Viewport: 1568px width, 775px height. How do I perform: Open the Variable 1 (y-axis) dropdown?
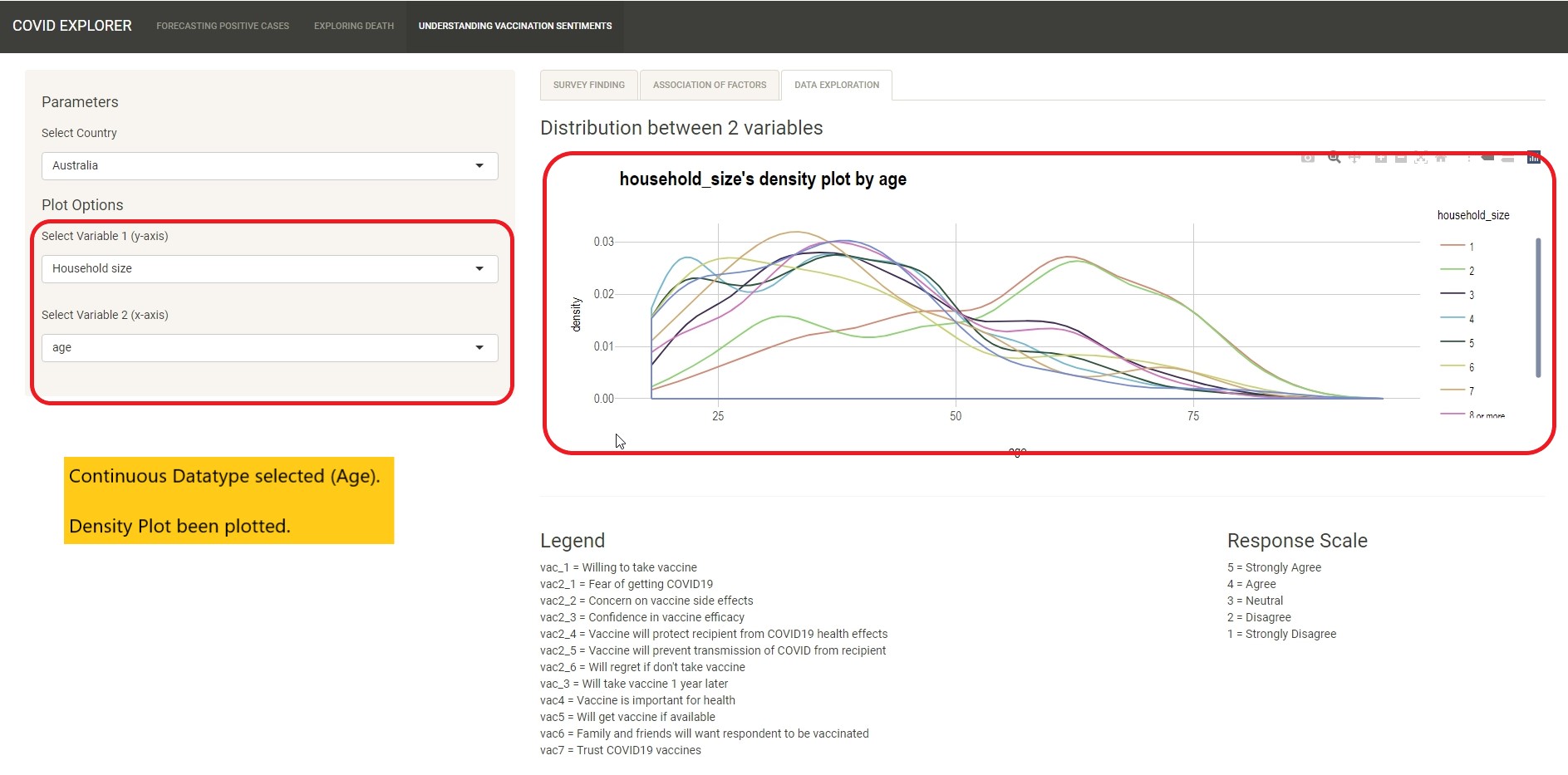[269, 269]
